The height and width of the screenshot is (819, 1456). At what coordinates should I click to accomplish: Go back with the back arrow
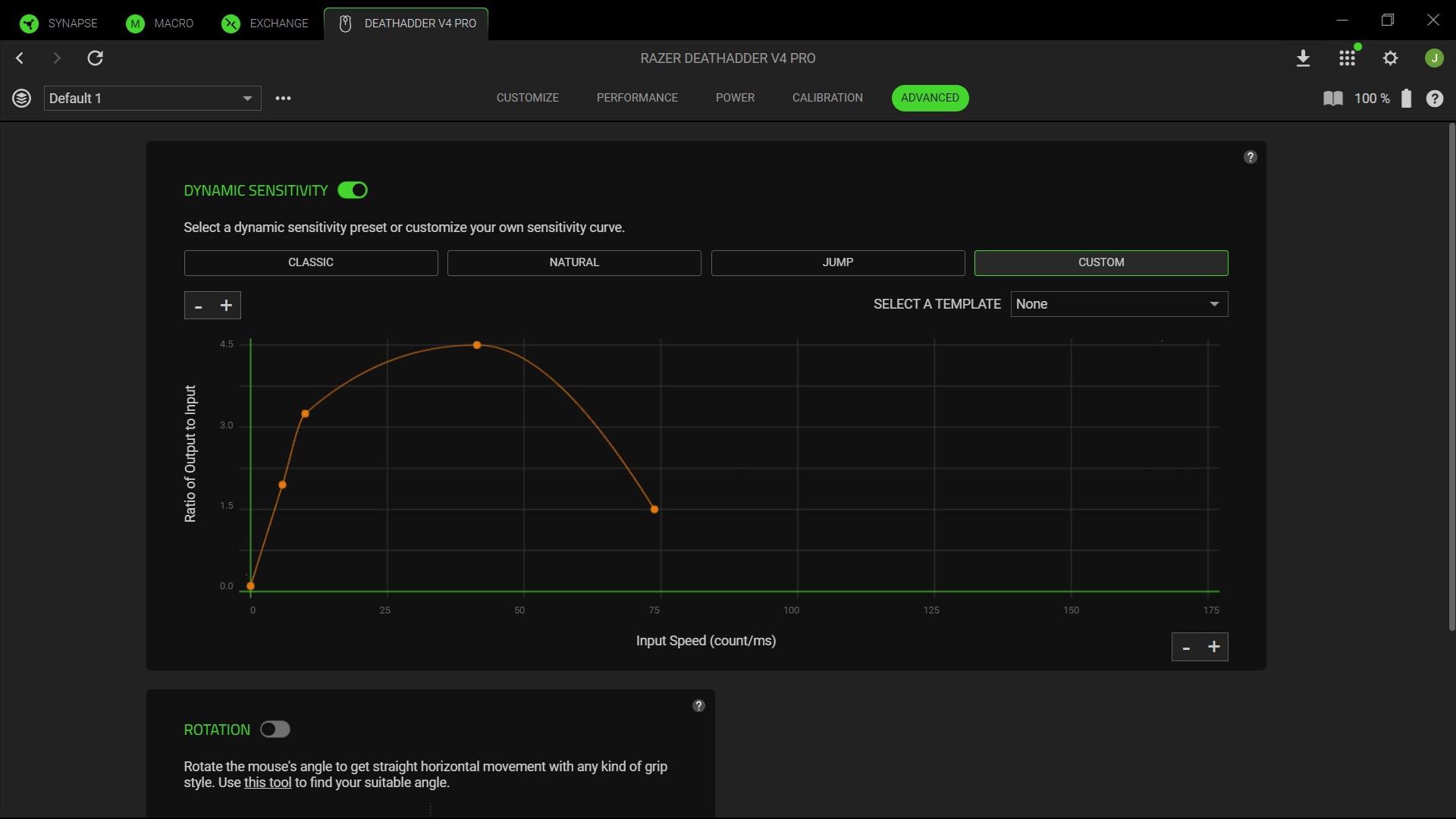(x=20, y=58)
